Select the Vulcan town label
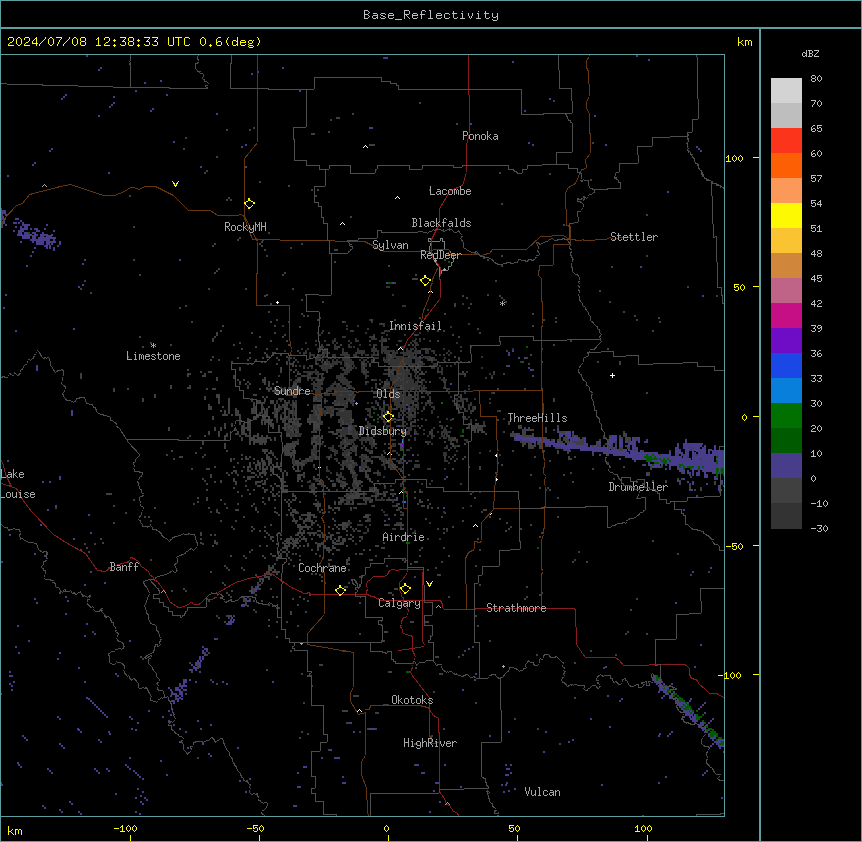This screenshot has height=842, width=862. (x=542, y=792)
